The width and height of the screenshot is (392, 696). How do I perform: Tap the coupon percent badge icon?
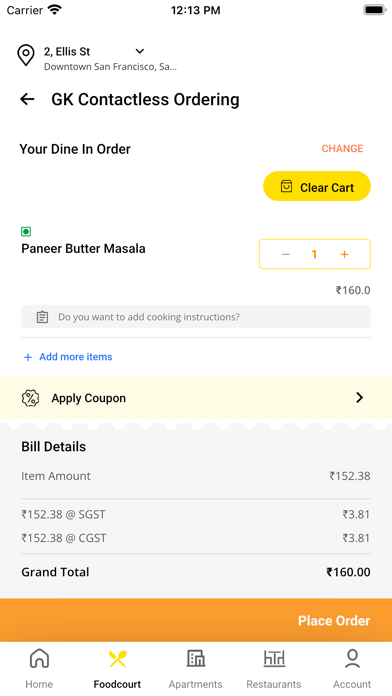pyautogui.click(x=30, y=398)
